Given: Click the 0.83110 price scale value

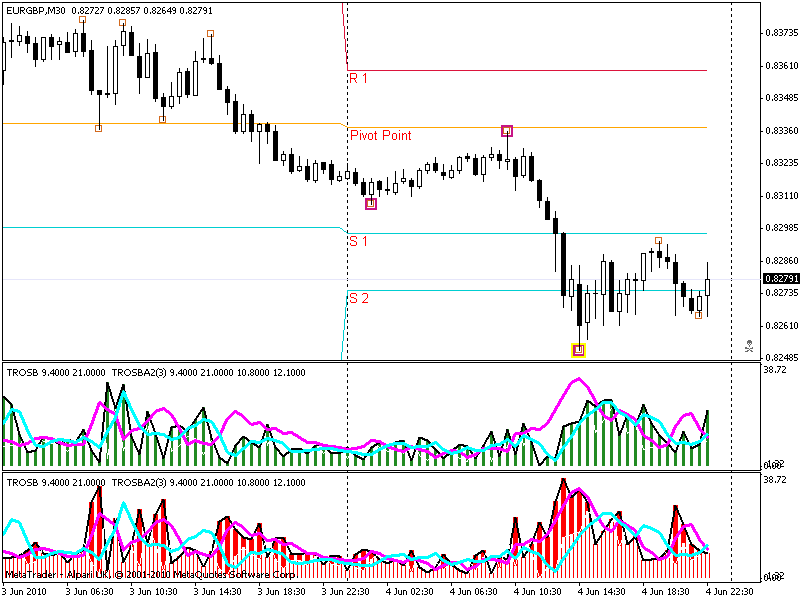Looking at the screenshot, I should pos(782,195).
